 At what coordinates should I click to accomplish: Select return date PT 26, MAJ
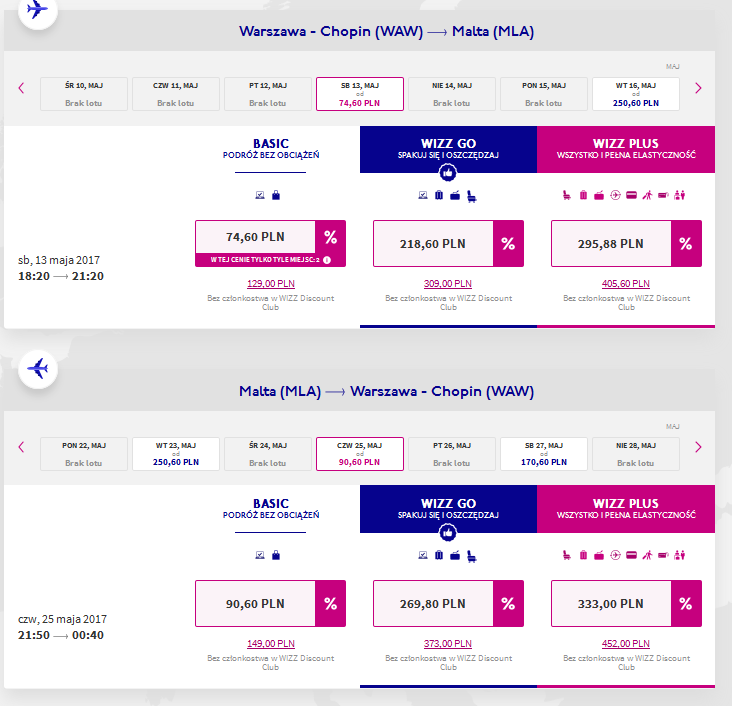click(x=451, y=454)
